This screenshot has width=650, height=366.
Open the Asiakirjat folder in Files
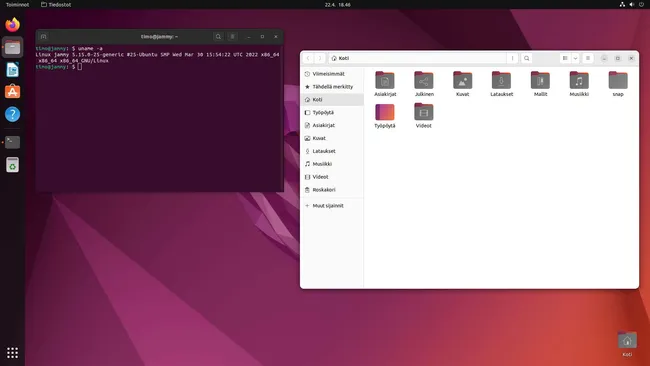tap(385, 84)
